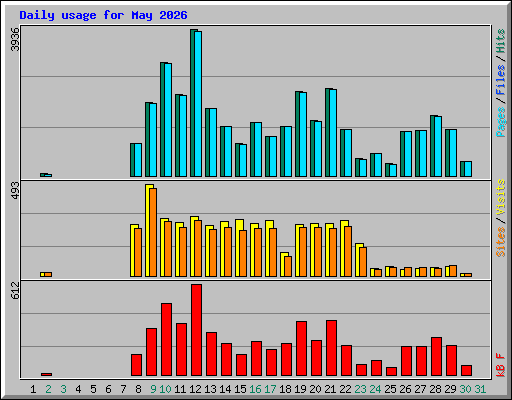Click the tallest orange visits bar for day 9
The width and height of the screenshot is (512, 400).
(x=153, y=232)
